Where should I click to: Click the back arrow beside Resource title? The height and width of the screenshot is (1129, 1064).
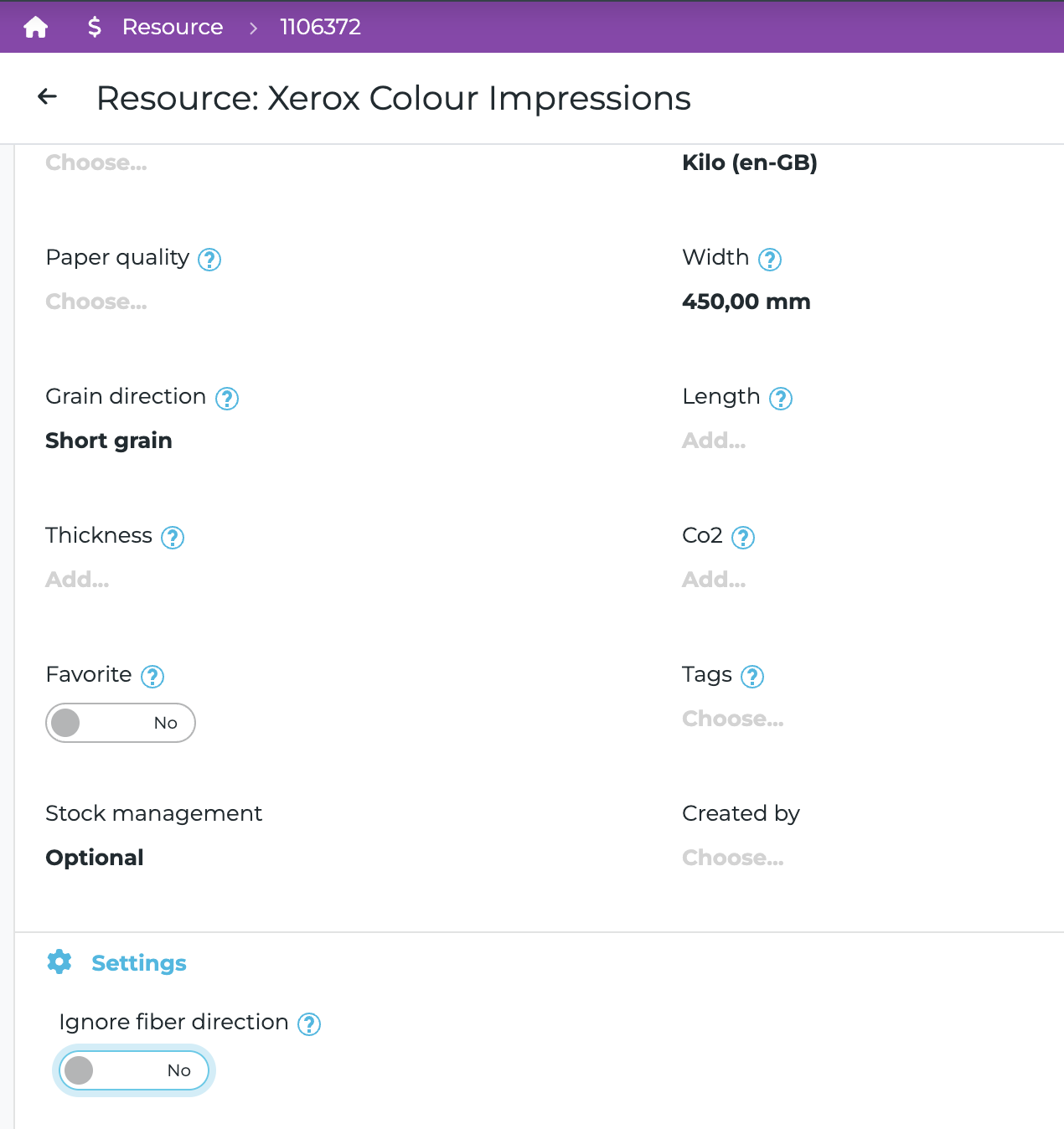48,97
